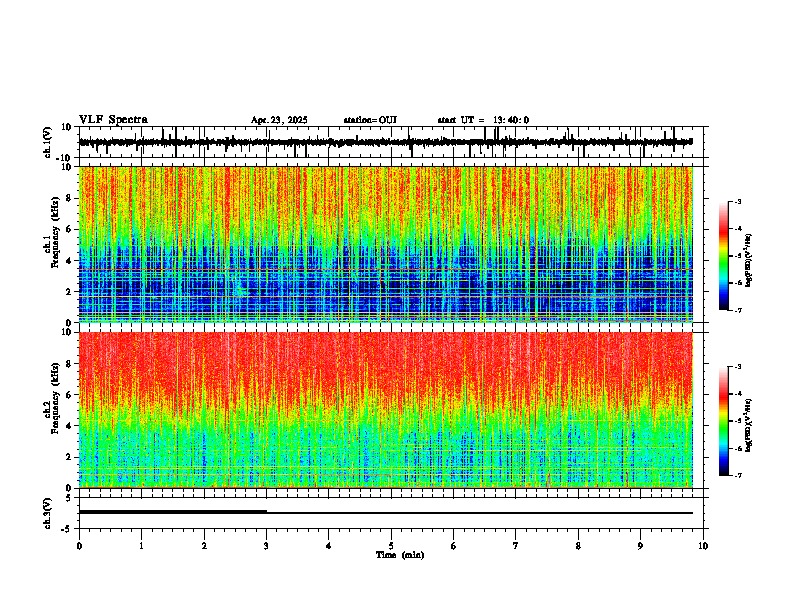This screenshot has width=792, height=612.
Task: Click the log(PSD) label of ch.1 color bar
Action: pyautogui.click(x=748, y=261)
